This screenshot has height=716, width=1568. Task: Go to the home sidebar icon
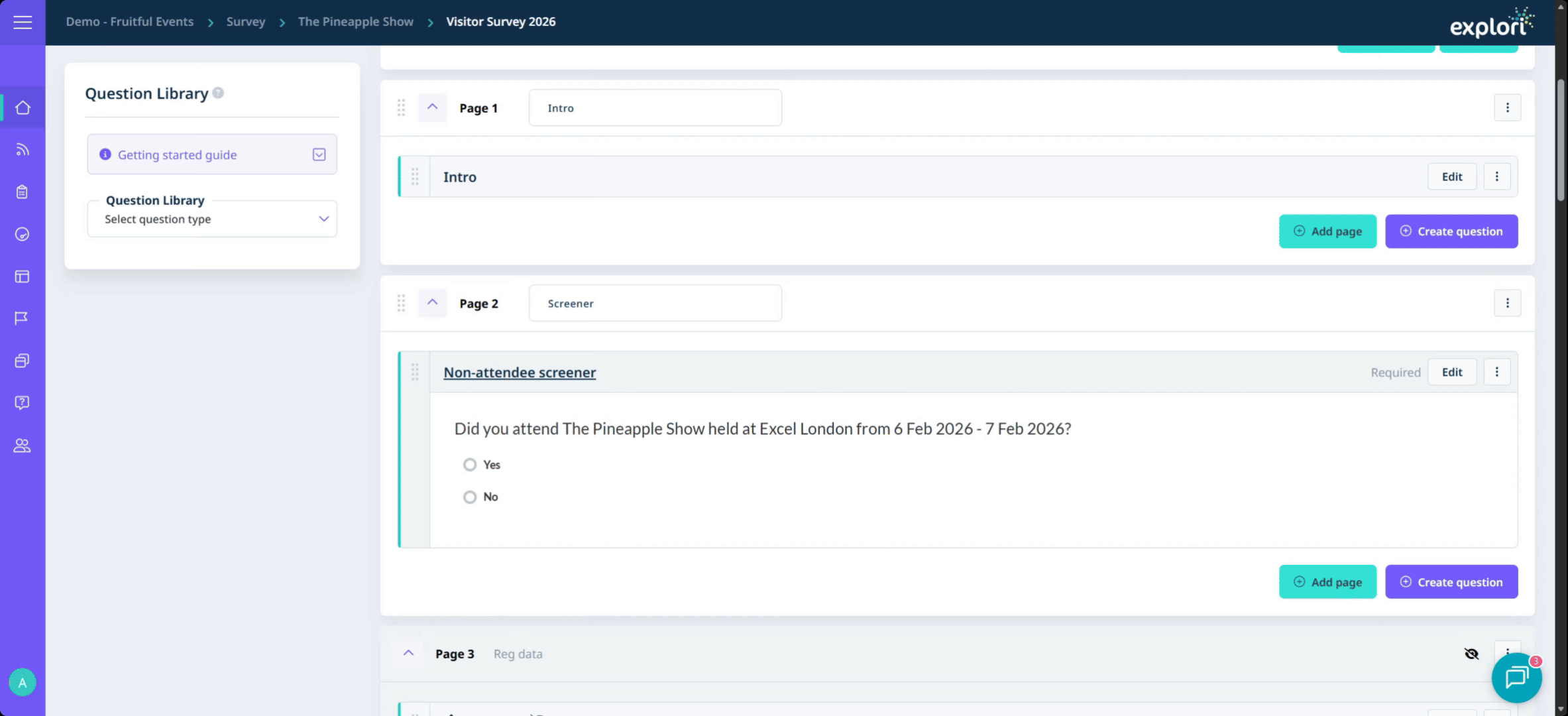(x=23, y=108)
